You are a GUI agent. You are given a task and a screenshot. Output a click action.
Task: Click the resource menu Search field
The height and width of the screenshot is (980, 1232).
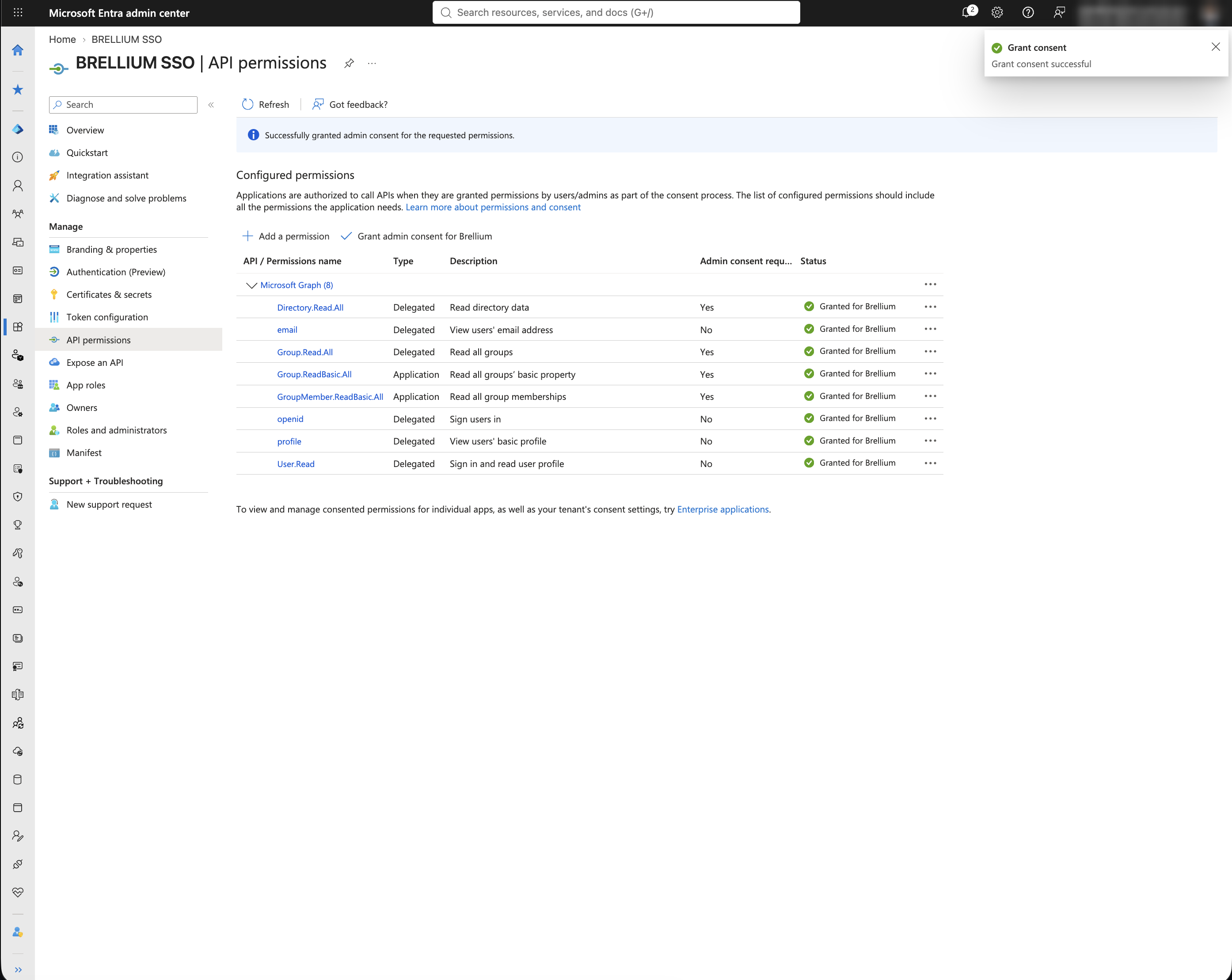click(123, 105)
